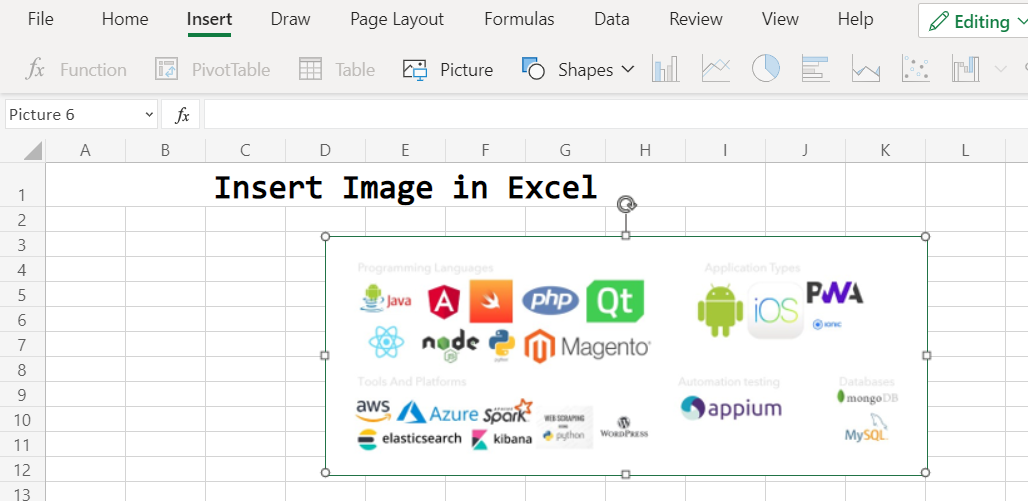This screenshot has width=1028, height=501.
Task: Click the Function button in ribbon
Action: (x=76, y=70)
